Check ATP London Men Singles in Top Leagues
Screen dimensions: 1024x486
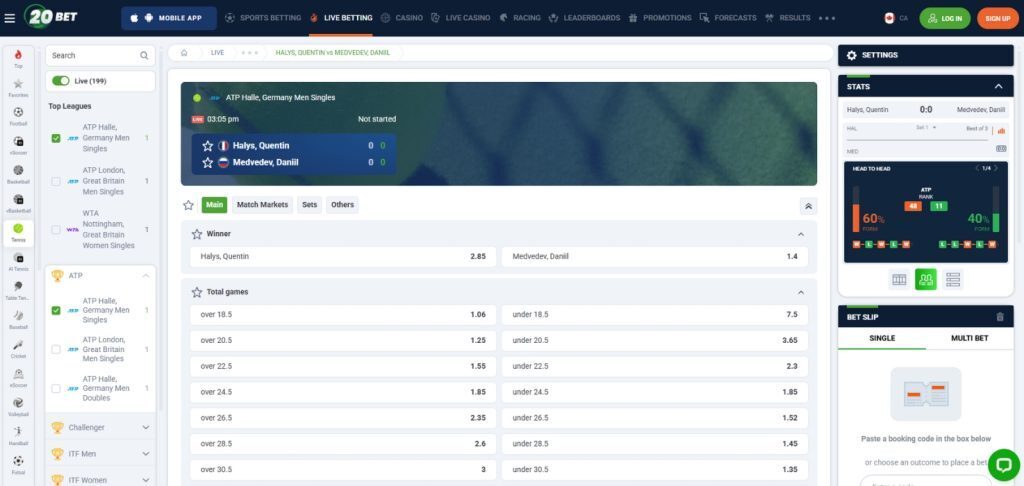(56, 181)
